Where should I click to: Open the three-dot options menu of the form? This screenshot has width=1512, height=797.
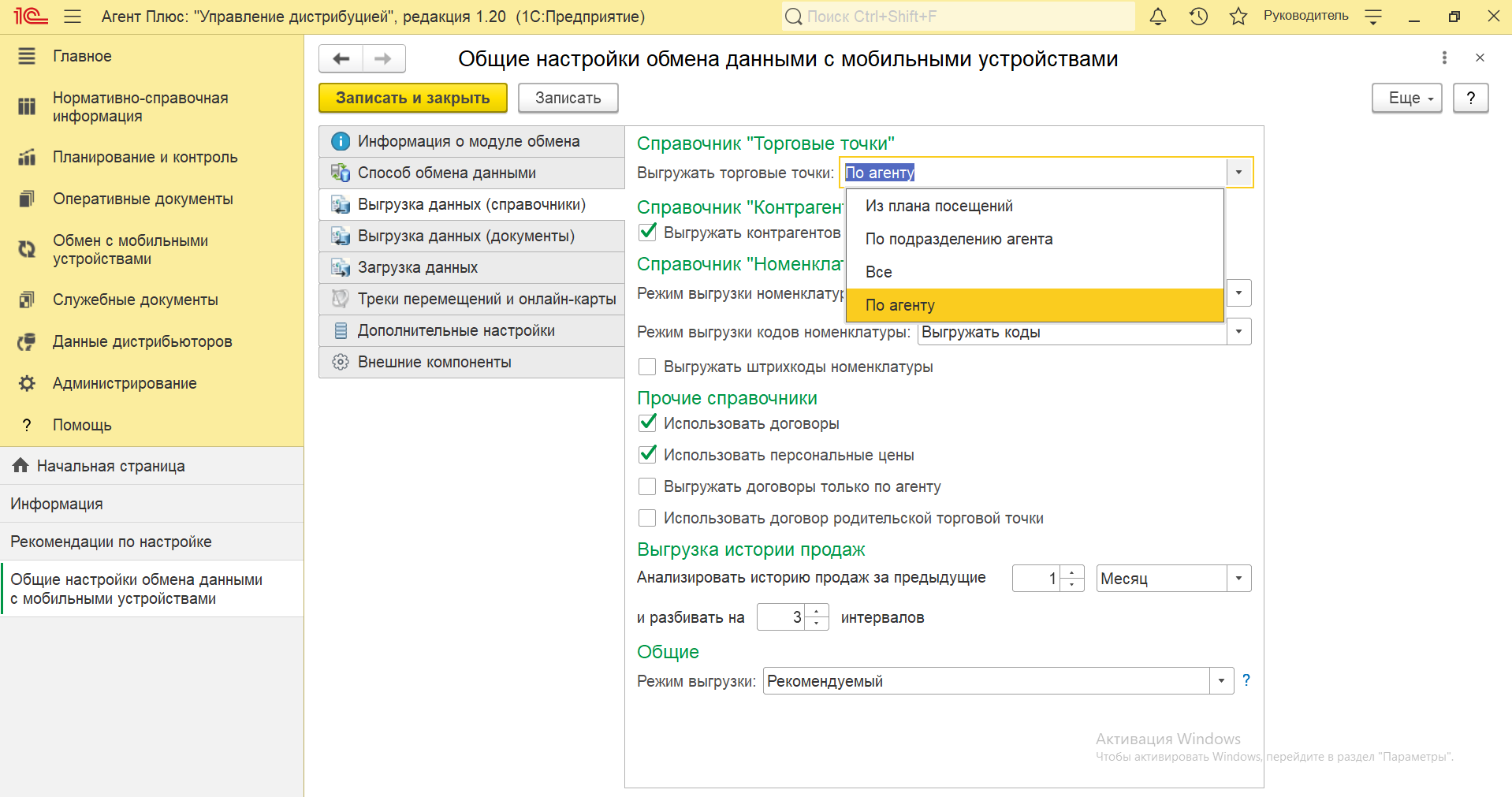tap(1444, 58)
